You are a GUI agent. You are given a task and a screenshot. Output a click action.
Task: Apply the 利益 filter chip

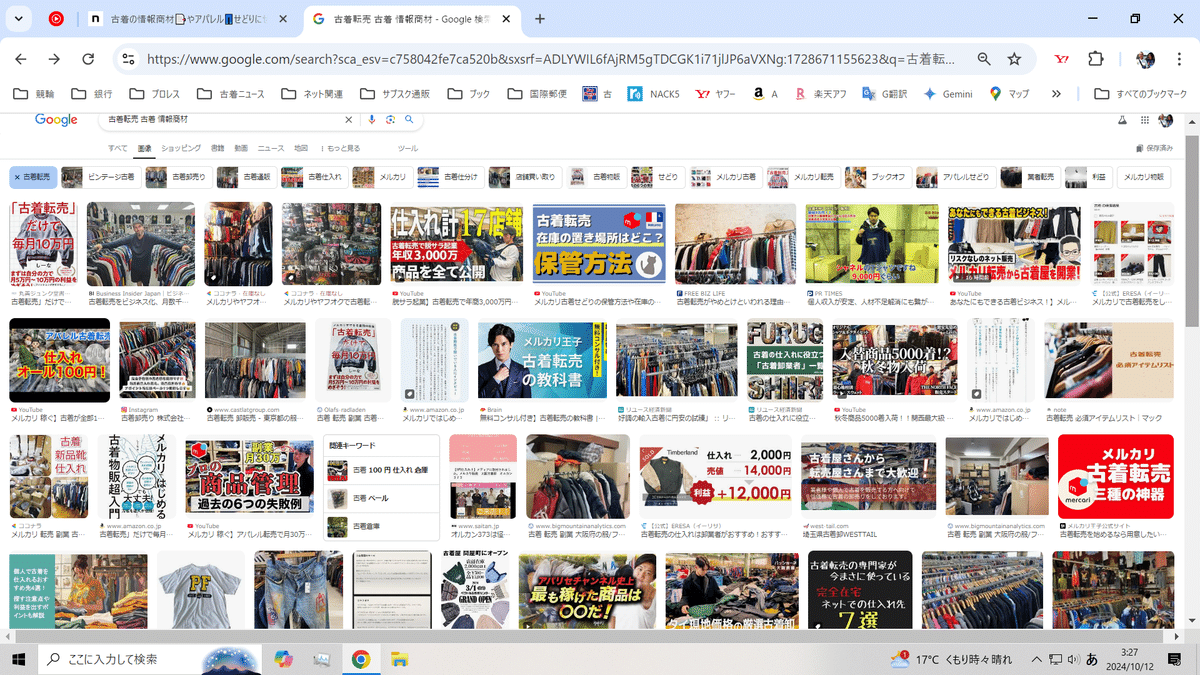(1088, 177)
